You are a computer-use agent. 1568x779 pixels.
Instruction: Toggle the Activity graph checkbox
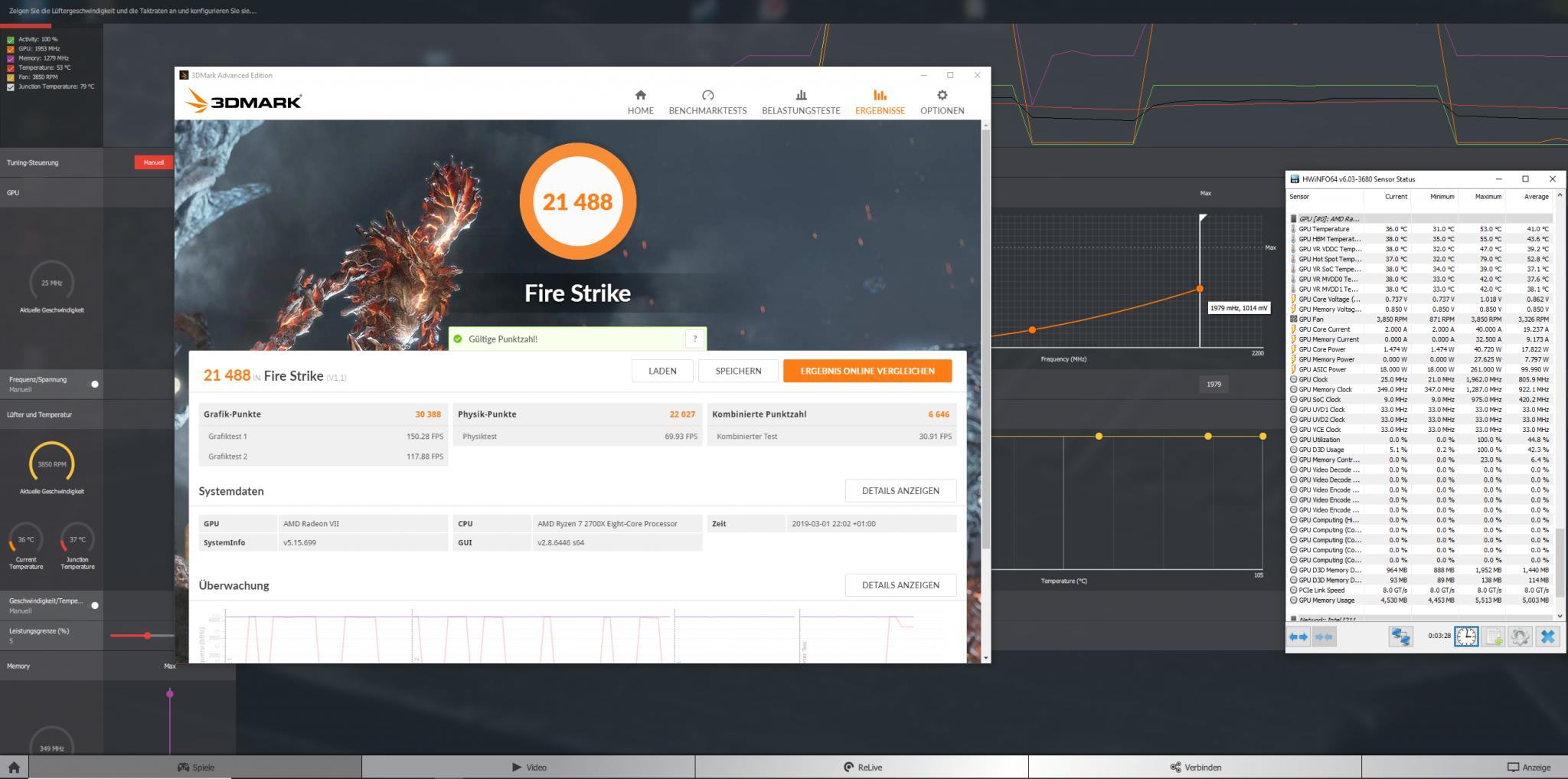coord(11,39)
